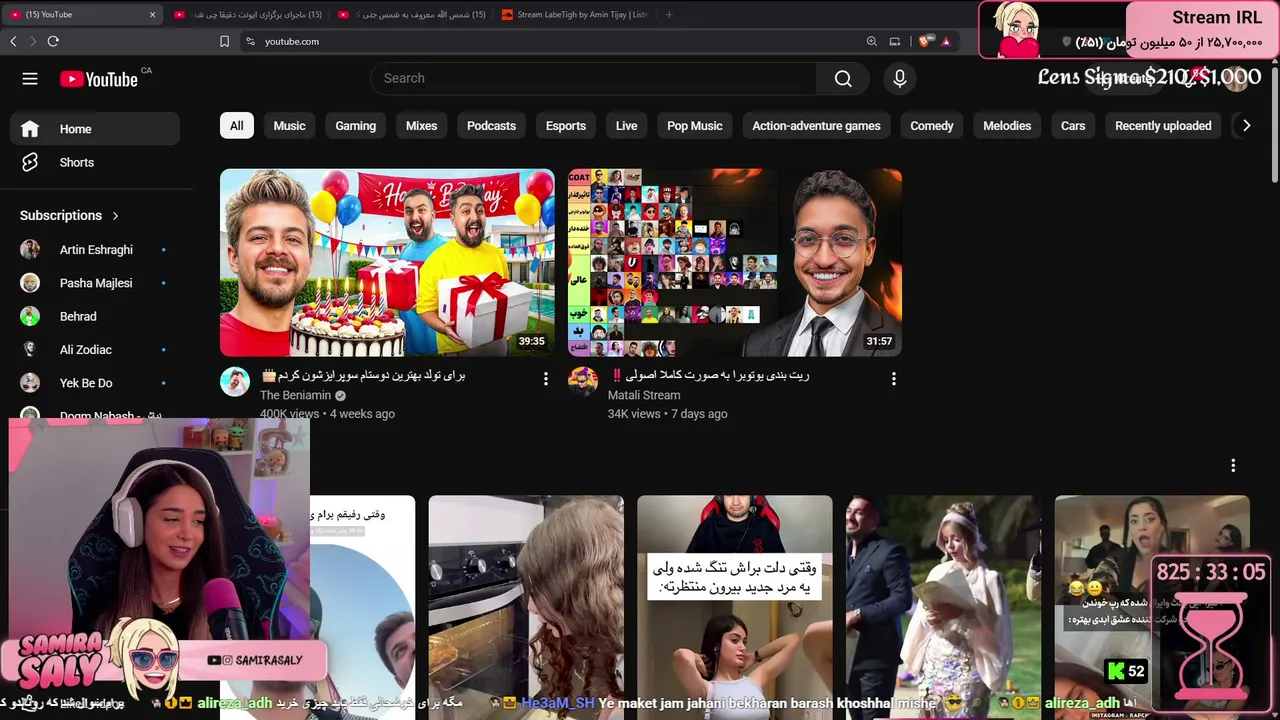Screen dimensions: 1280x720
Task: Open a new browser tab
Action: tap(669, 14)
